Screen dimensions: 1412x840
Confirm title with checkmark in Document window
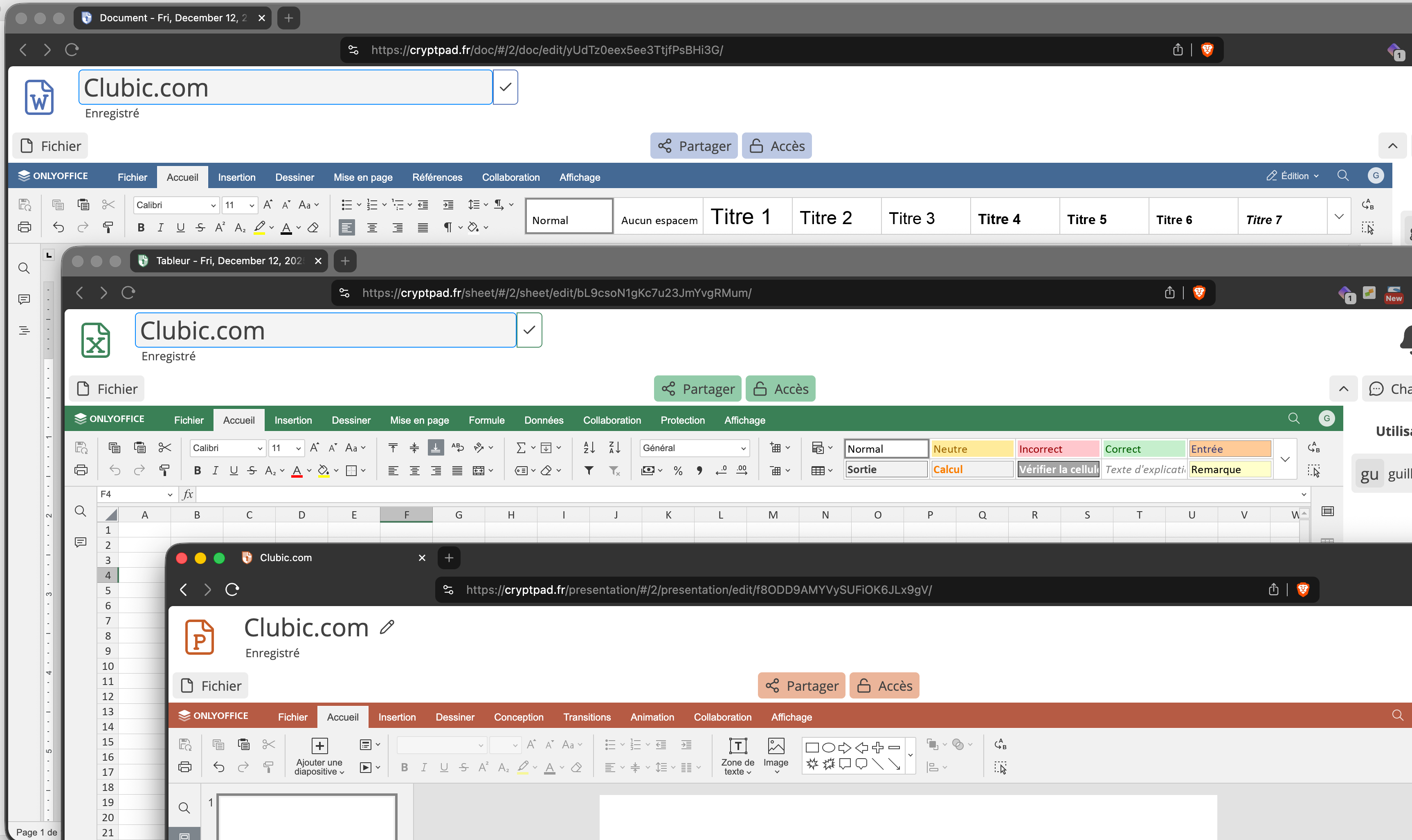click(506, 87)
